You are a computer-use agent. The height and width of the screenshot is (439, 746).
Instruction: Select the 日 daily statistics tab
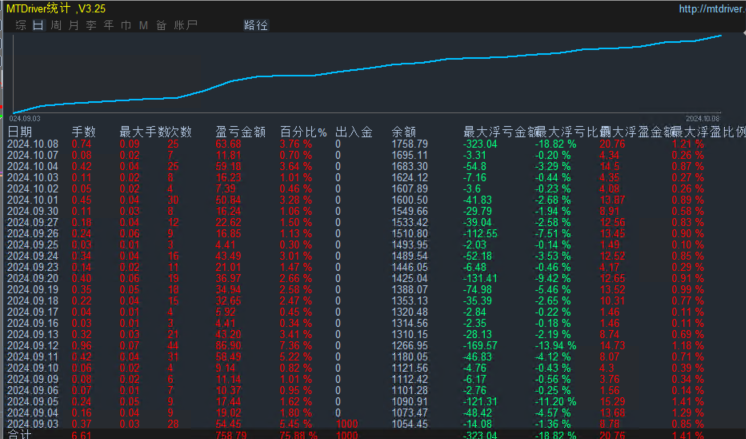(x=38, y=25)
